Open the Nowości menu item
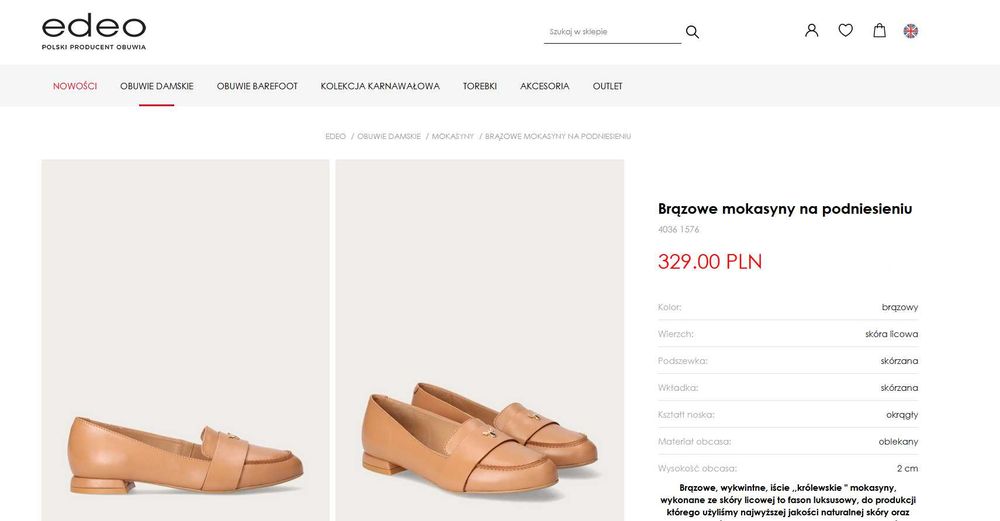Viewport: 1000px width, 521px height. click(75, 86)
